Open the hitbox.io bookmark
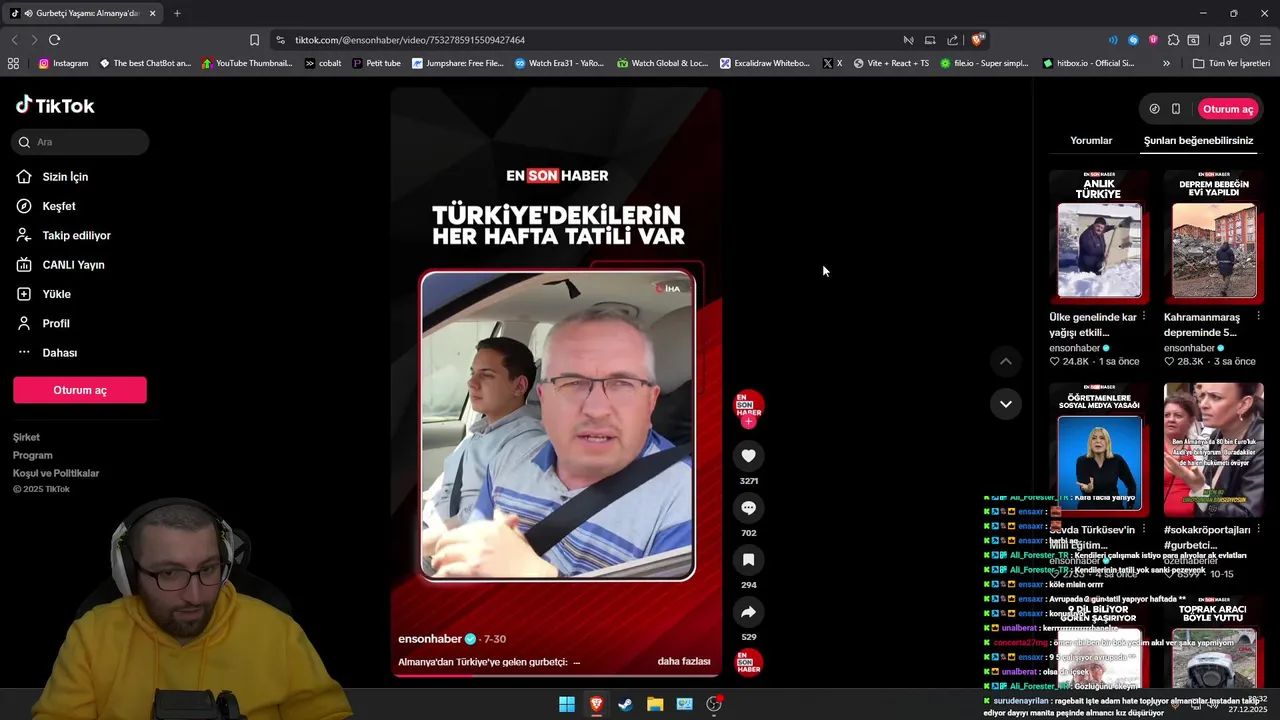 (x=1089, y=63)
